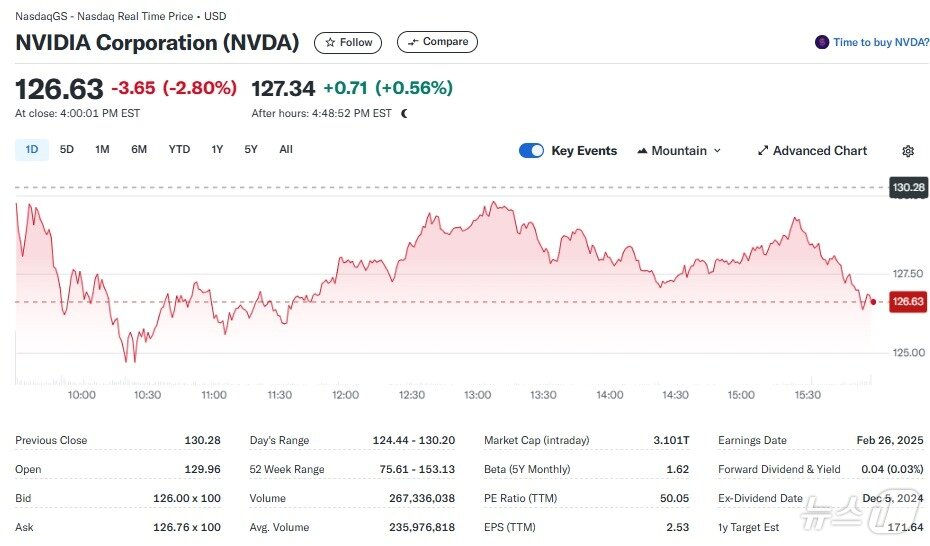This screenshot has width=930, height=546.
Task: Click the purple Time to buy icon
Action: pyautogui.click(x=822, y=42)
